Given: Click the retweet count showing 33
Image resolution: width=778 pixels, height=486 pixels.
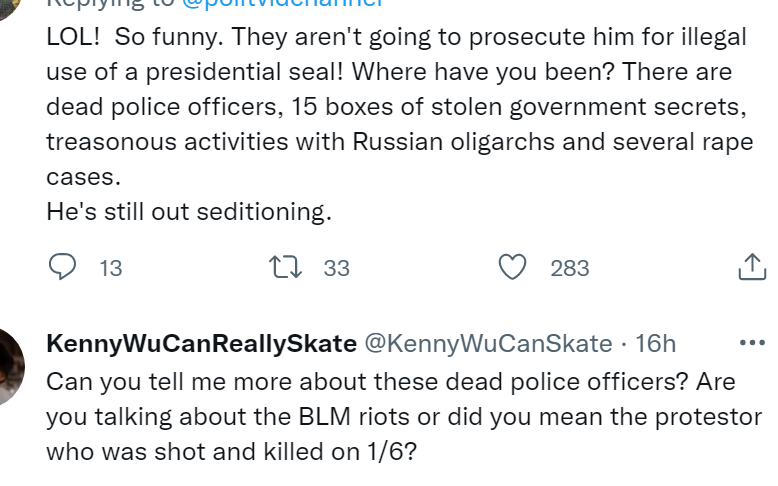Looking at the screenshot, I should click(x=337, y=268).
